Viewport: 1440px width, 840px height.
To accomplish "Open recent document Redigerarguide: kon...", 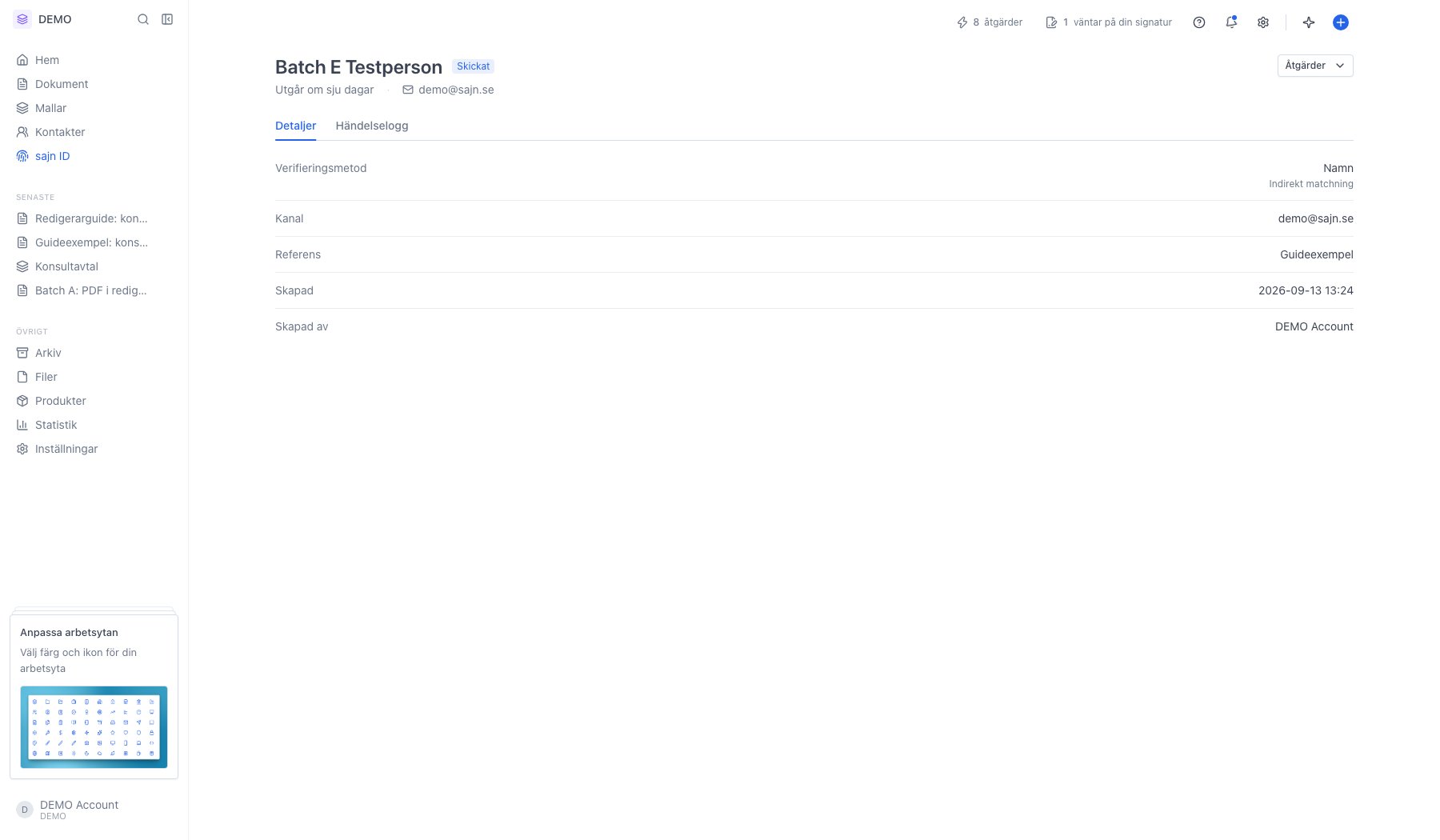I will tap(94, 218).
